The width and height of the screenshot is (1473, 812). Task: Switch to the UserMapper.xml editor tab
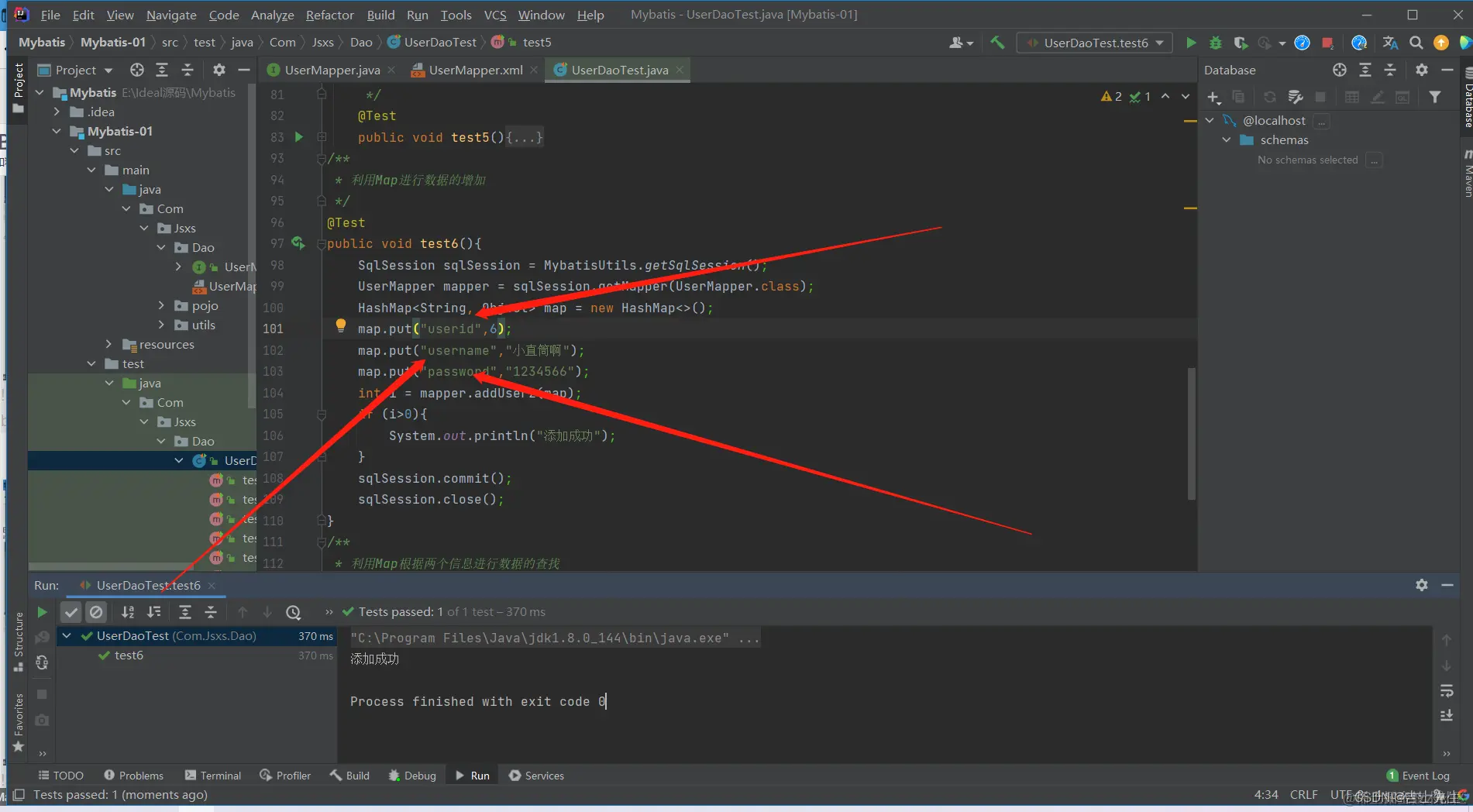475,70
